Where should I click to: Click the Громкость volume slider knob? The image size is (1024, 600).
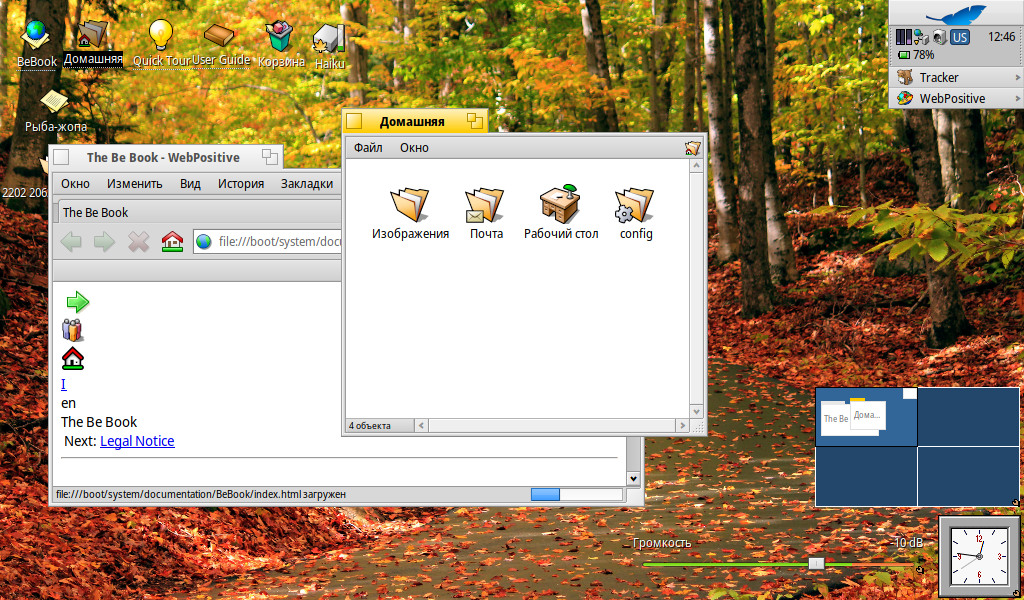pyautogui.click(x=816, y=564)
